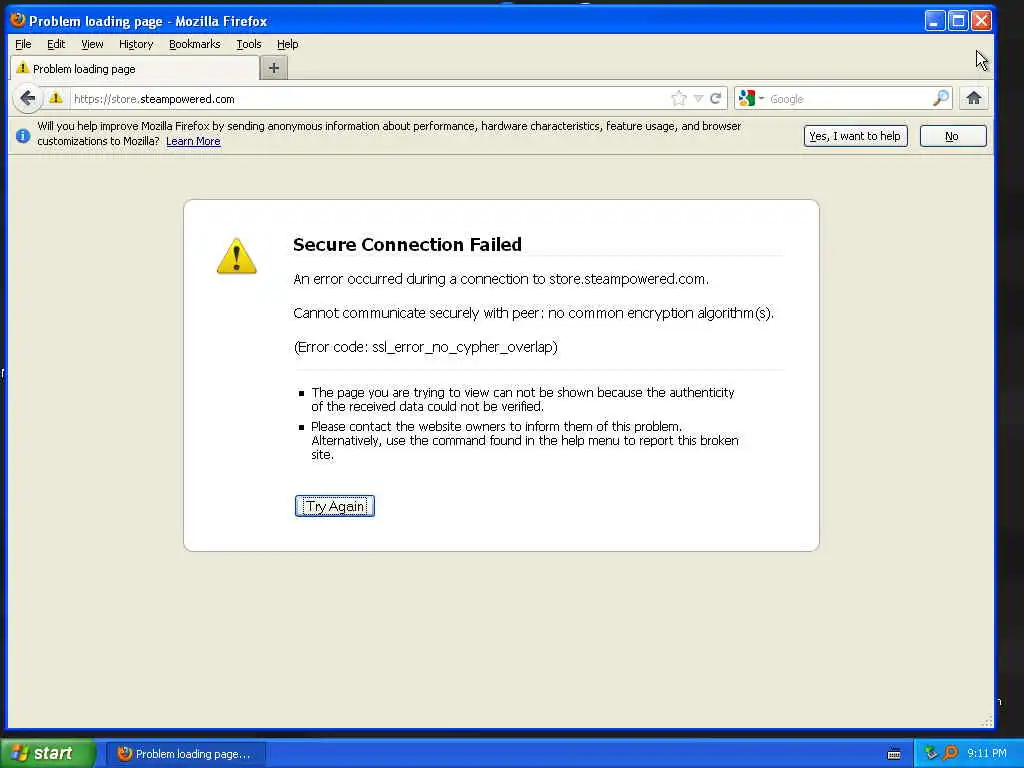Open the Edit menu

tap(56, 44)
